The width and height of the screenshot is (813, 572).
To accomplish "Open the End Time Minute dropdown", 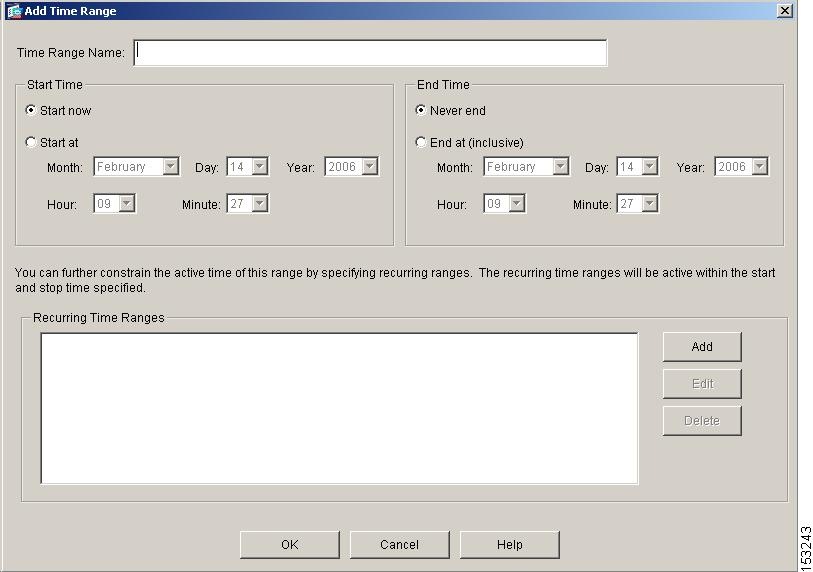I will [637, 203].
